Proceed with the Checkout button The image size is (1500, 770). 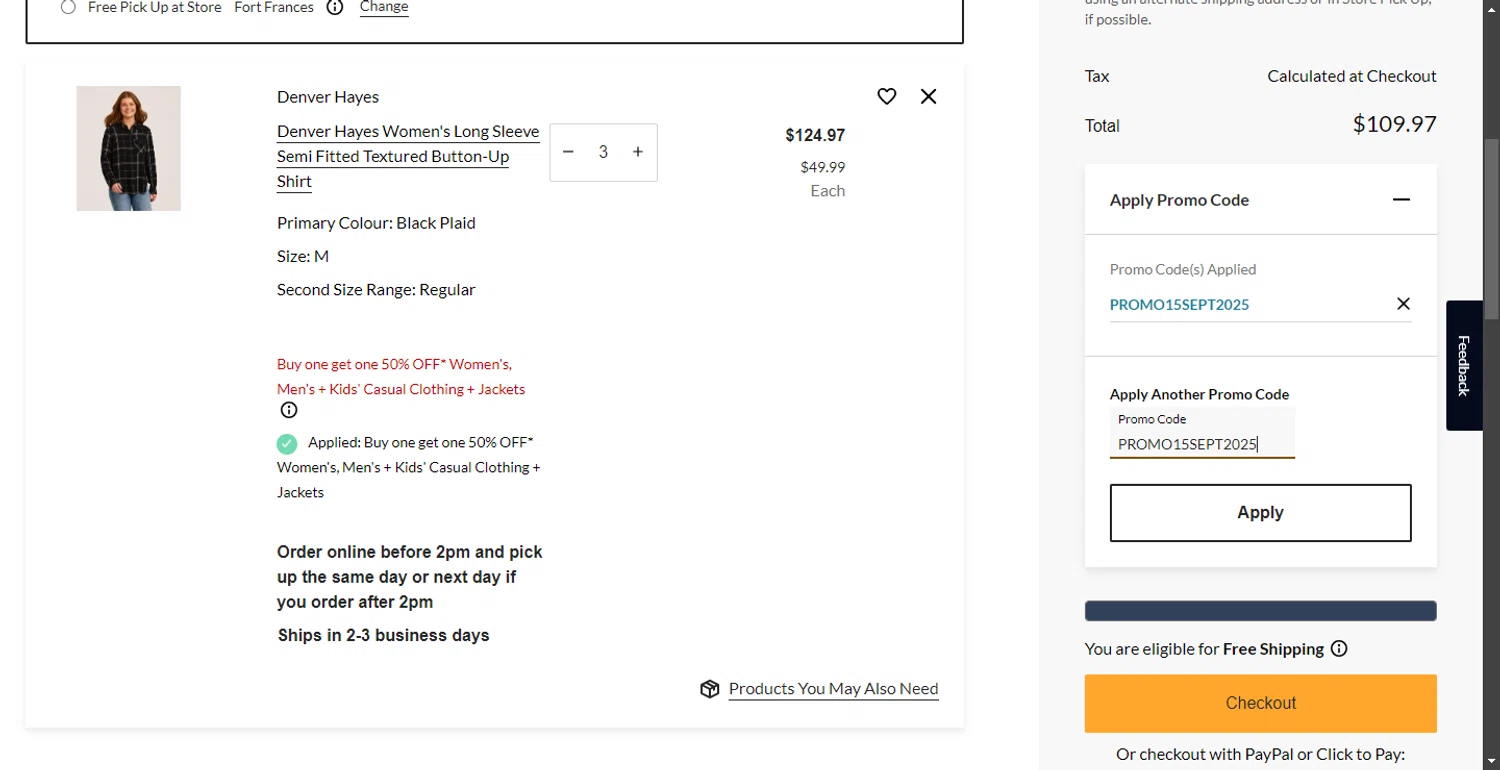pyautogui.click(x=1260, y=703)
